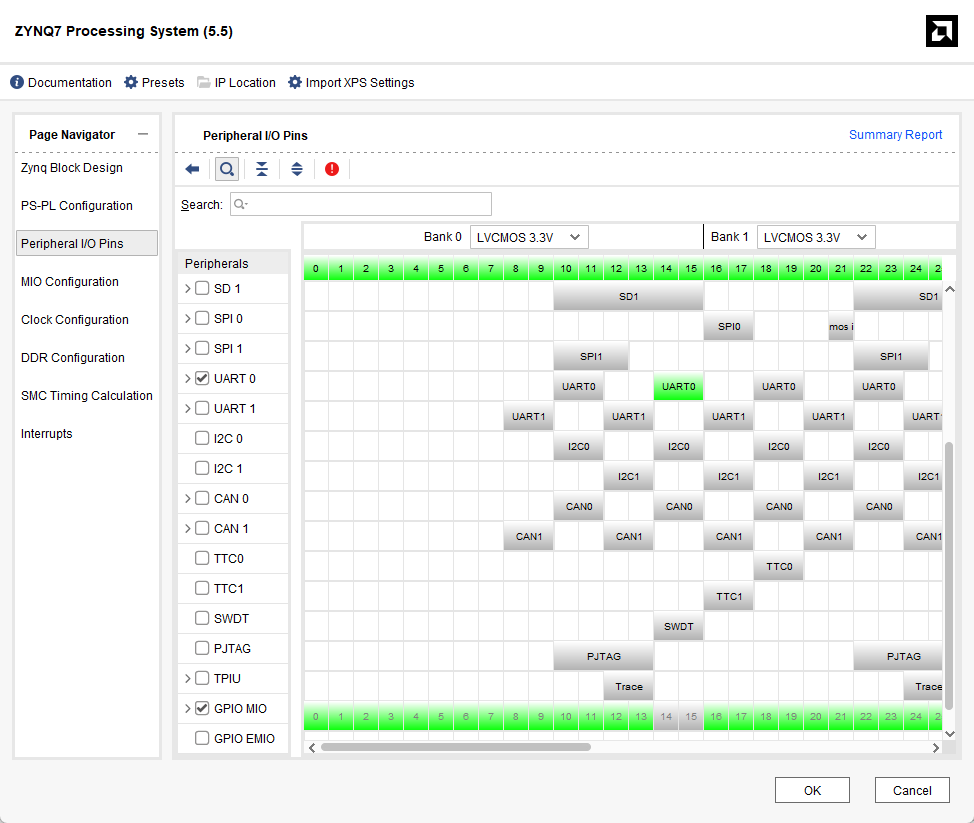Enable the SPI 1 checkbox
This screenshot has width=974, height=823.
click(x=202, y=348)
